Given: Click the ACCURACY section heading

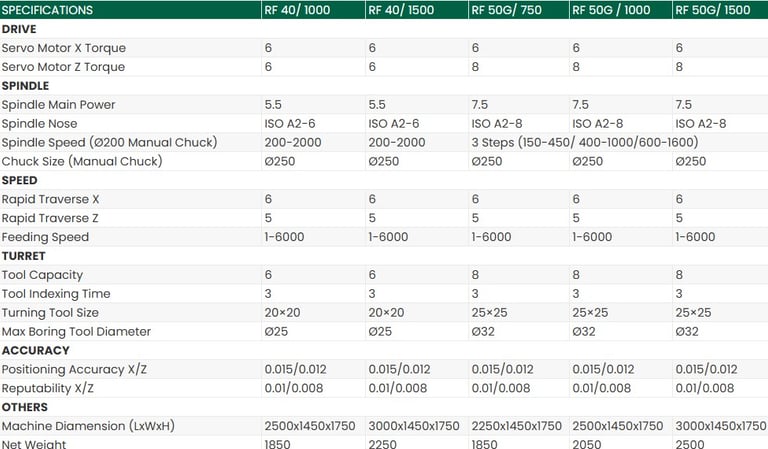Looking at the screenshot, I should pos(36,351).
